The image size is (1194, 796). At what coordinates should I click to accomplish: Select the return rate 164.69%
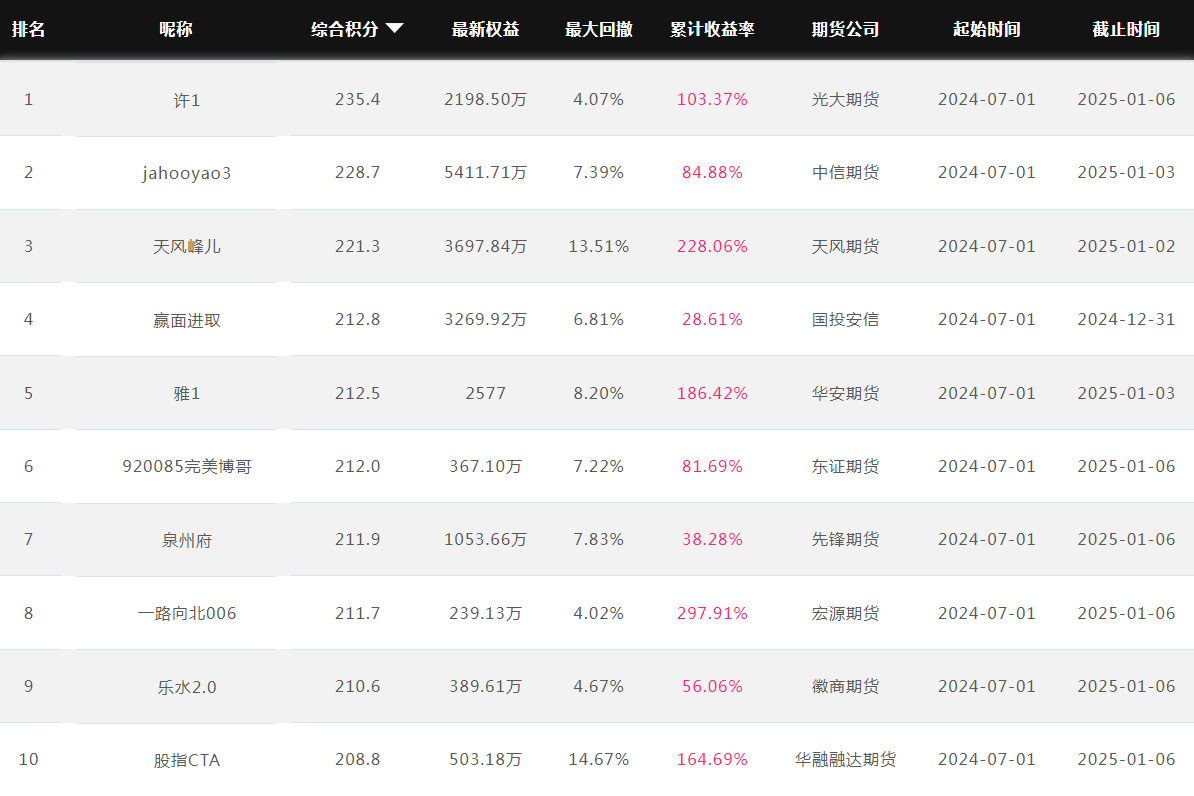(x=712, y=759)
